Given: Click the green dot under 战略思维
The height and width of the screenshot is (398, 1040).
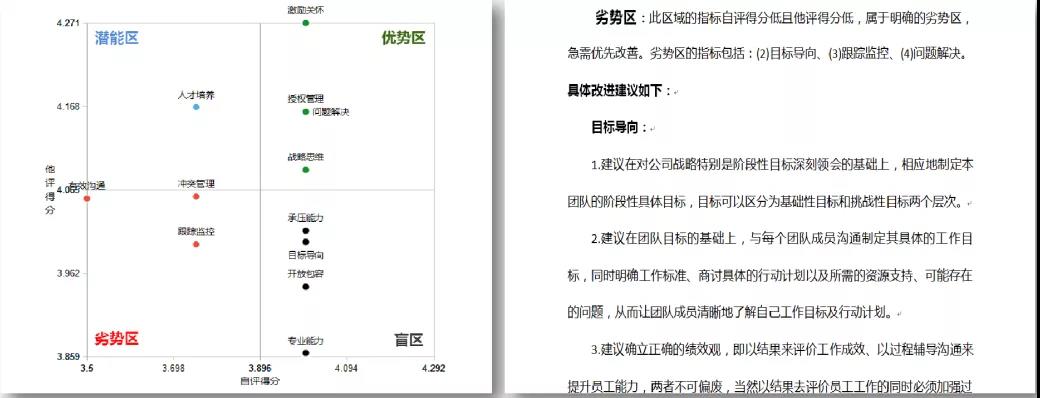Looking at the screenshot, I should [306, 170].
